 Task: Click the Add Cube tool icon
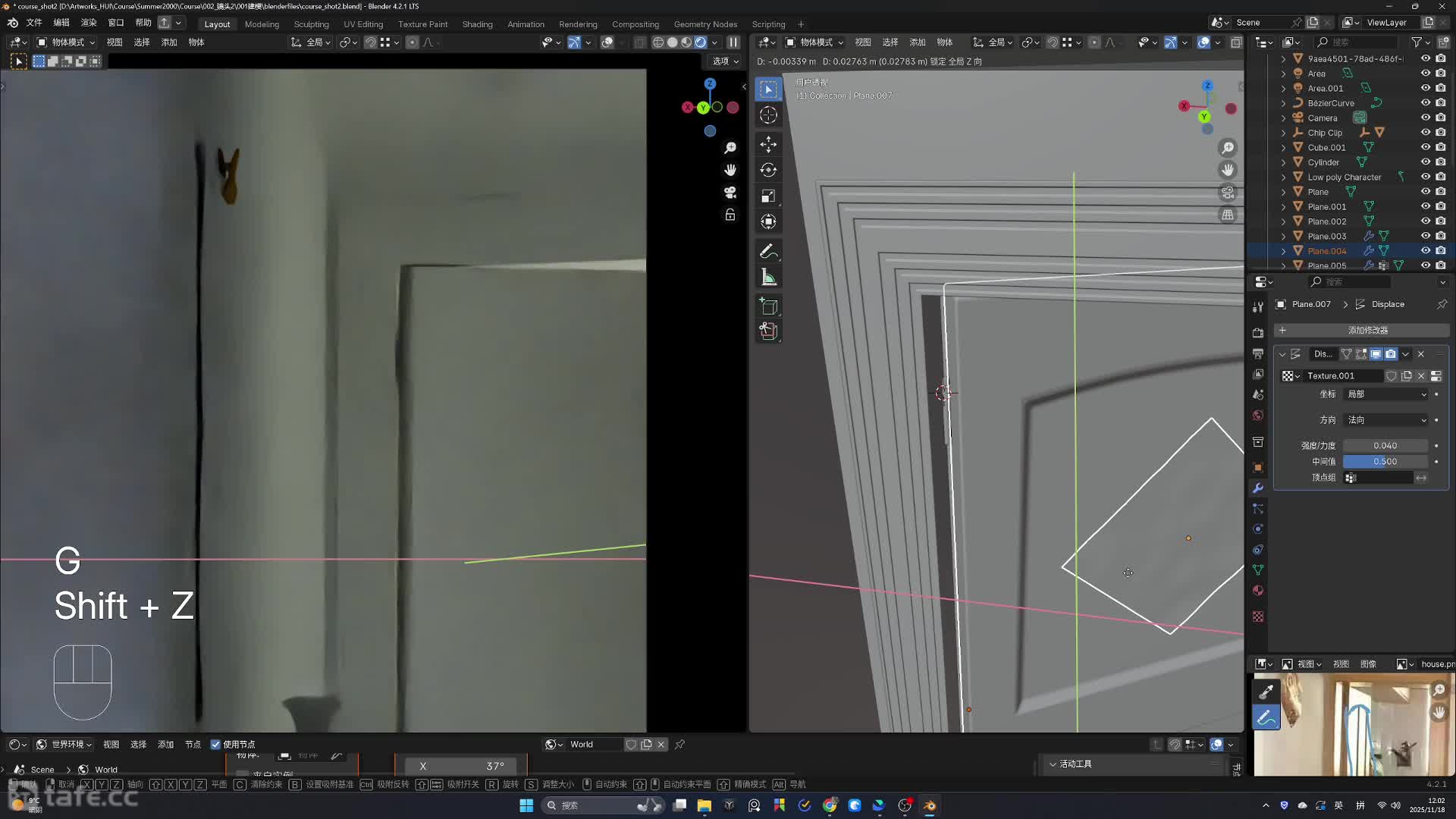click(x=768, y=307)
